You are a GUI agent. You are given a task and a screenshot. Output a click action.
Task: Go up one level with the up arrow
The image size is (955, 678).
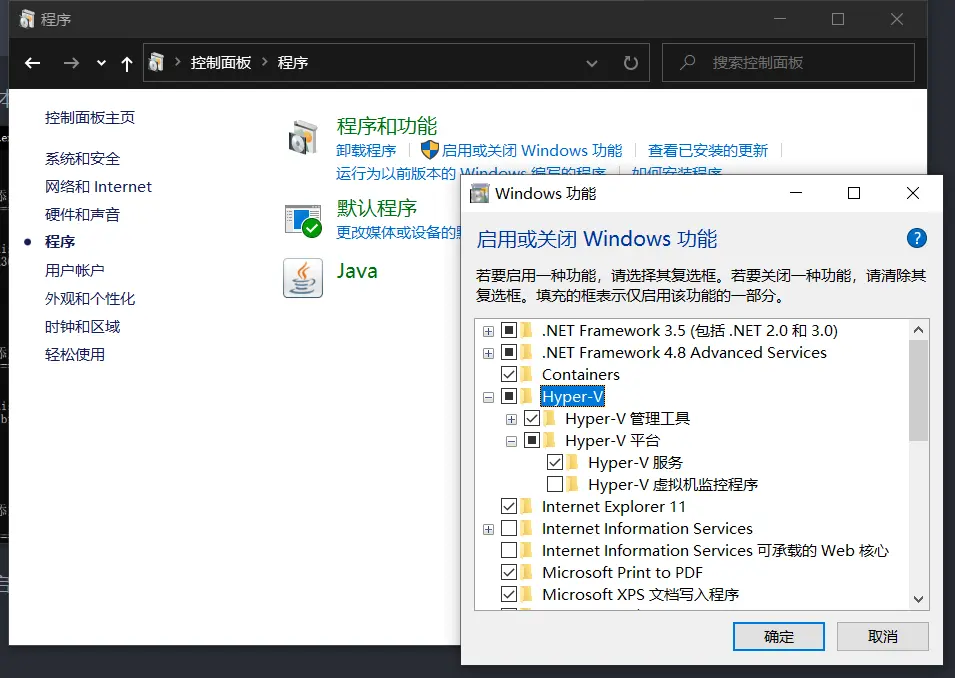[127, 63]
